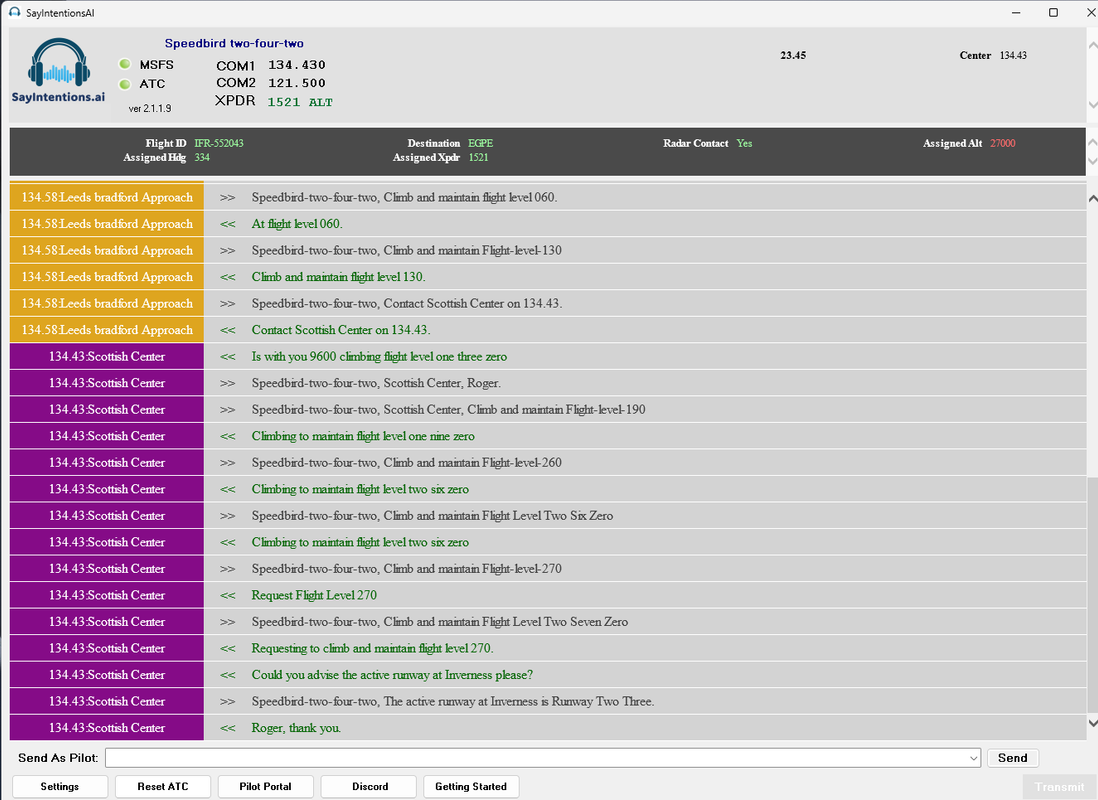
Task: Click the message log scrollbar up arrow
Action: (1092, 199)
